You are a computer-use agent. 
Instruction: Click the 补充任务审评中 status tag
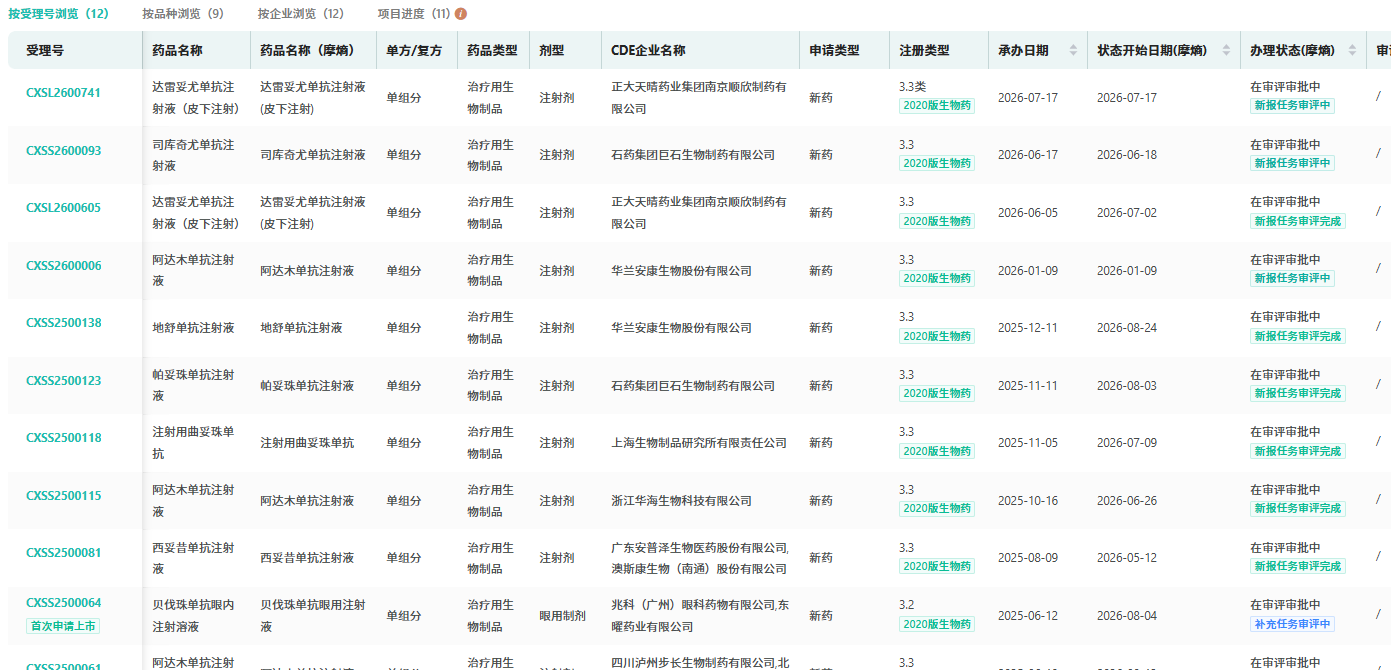pyautogui.click(x=1293, y=624)
